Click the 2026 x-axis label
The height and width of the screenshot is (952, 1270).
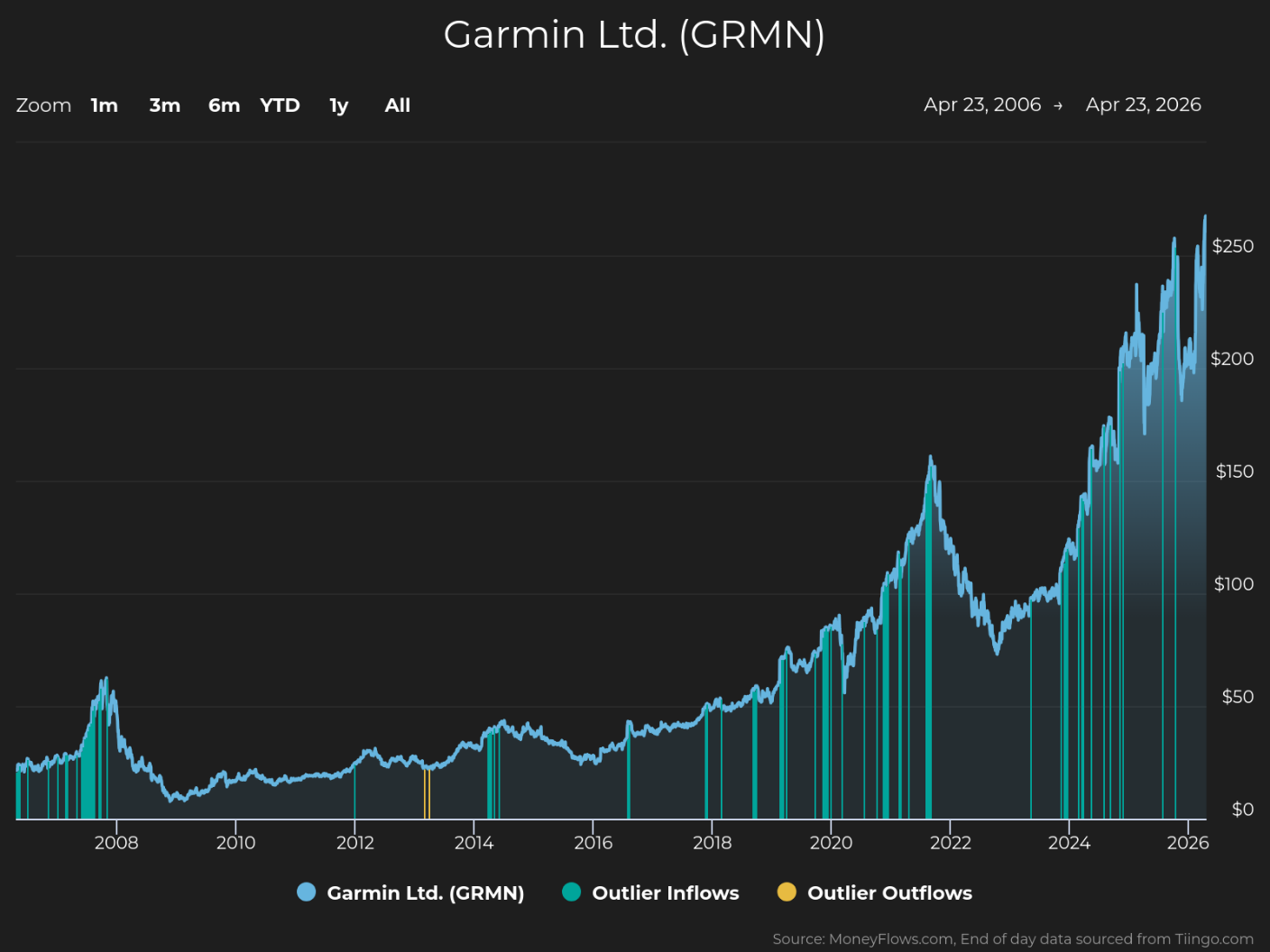(x=1188, y=842)
